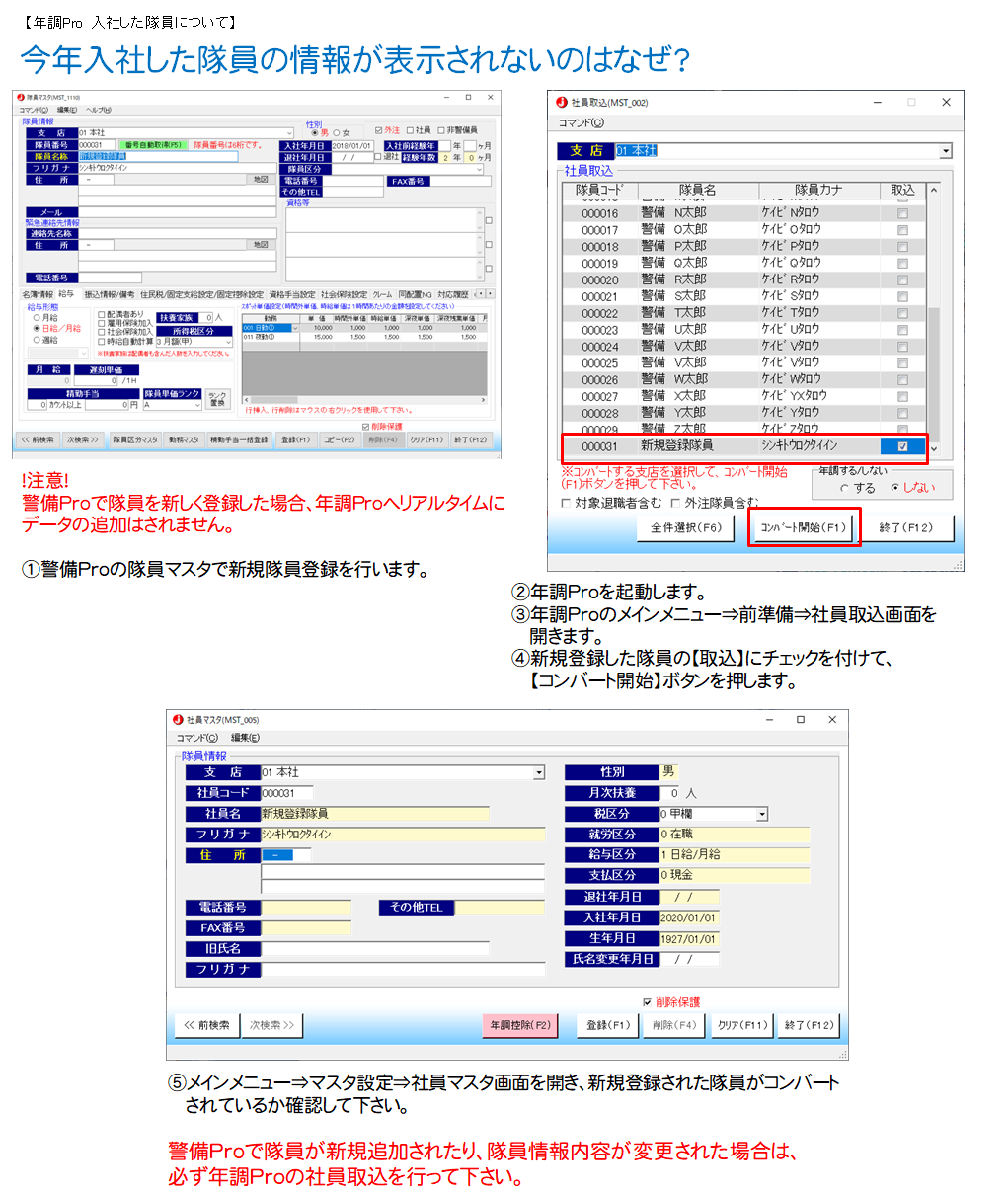
Task: Open the 隊員区分 dropdown in 隊員マスタ
Action: [x=480, y=169]
